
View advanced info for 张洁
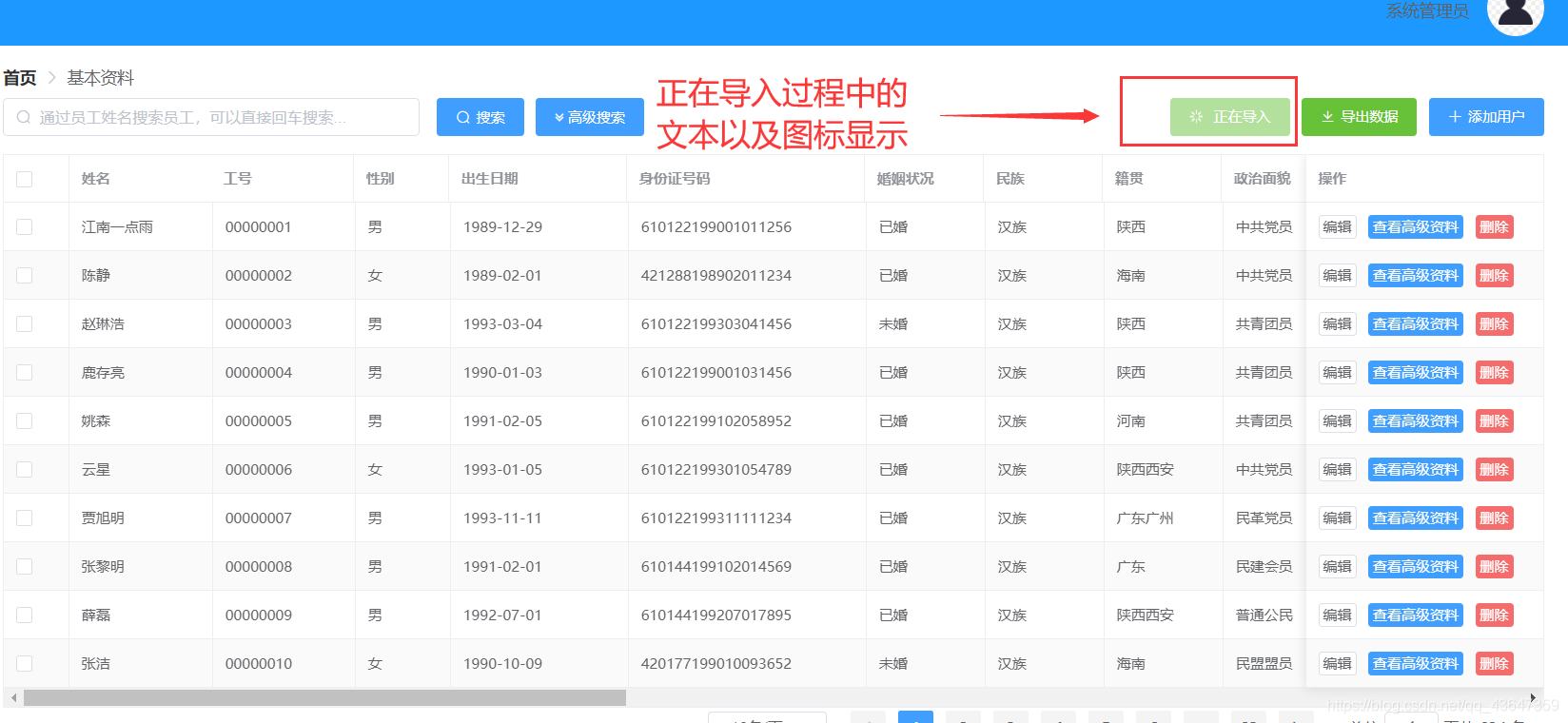click(1416, 663)
